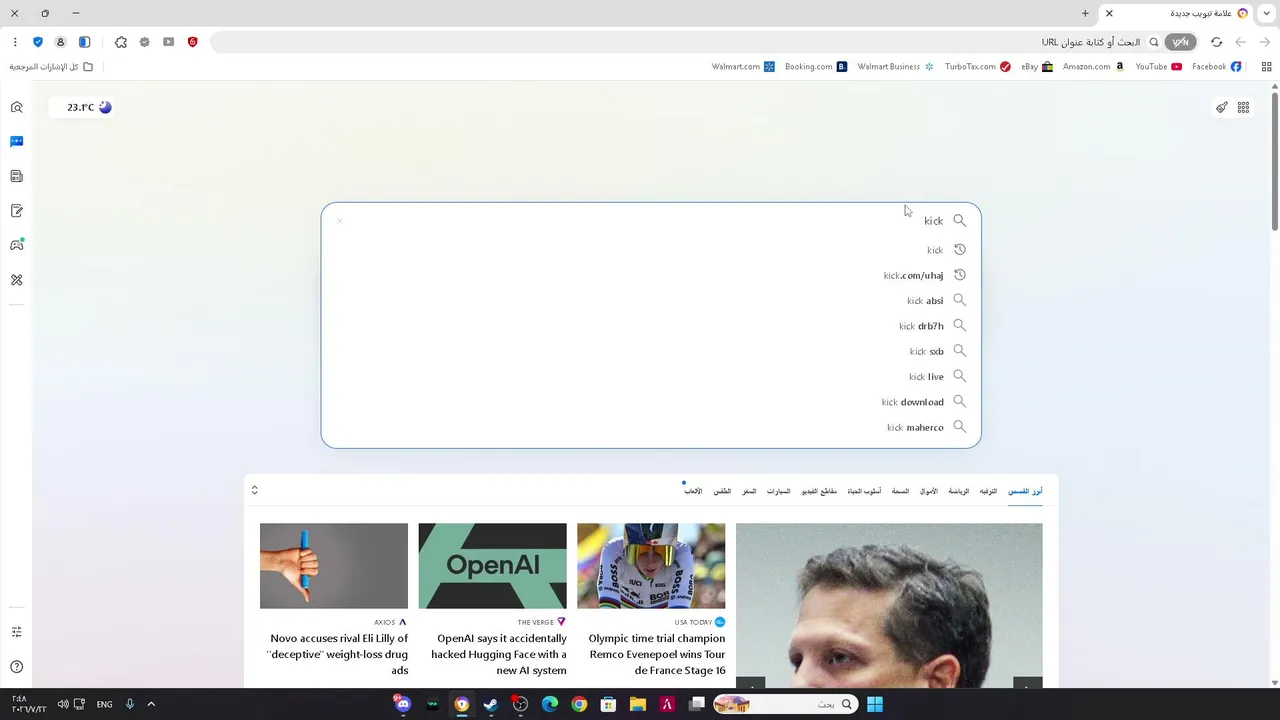Viewport: 1280px width, 720px height.
Task: Open the eBay bookmark
Action: click(x=1037, y=67)
